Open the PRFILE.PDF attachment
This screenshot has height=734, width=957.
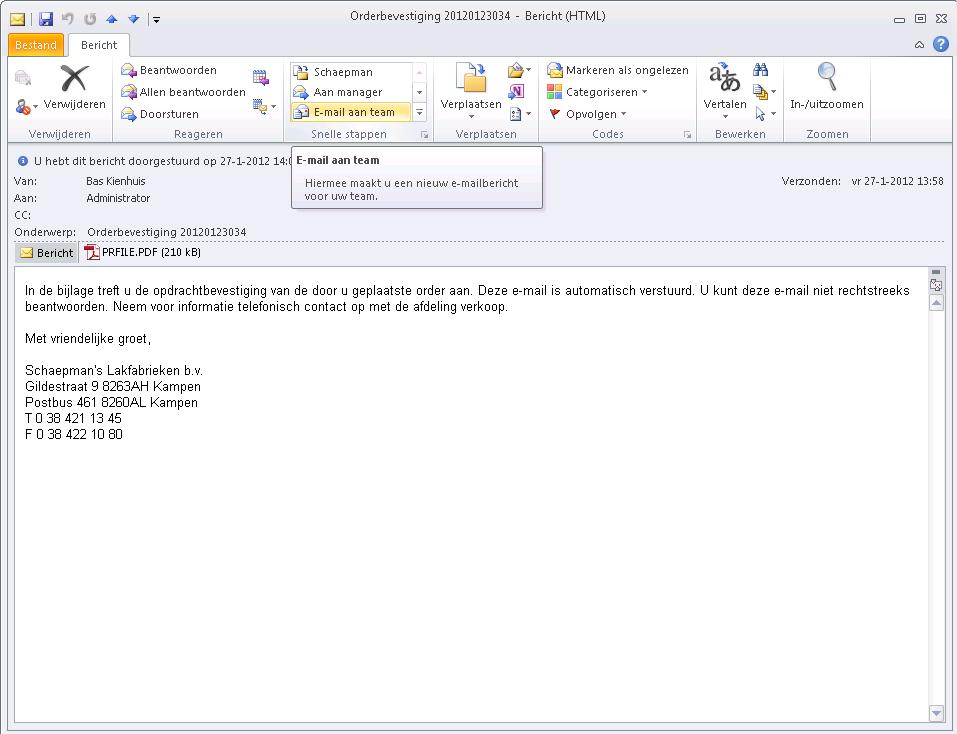pyautogui.click(x=143, y=252)
